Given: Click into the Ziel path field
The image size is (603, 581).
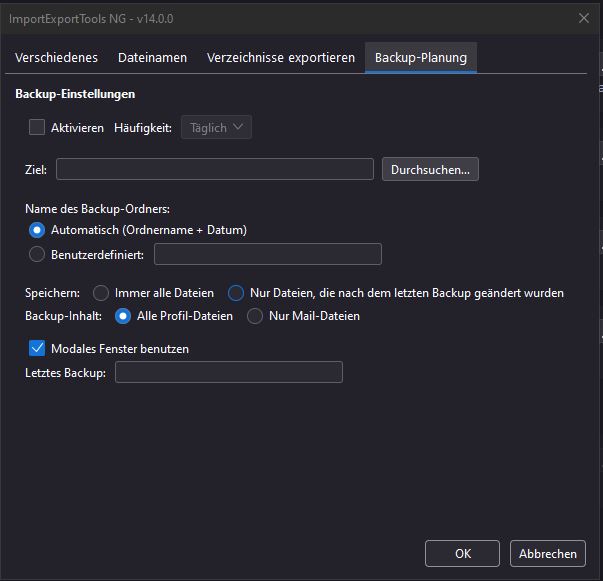Looking at the screenshot, I should coord(215,169).
